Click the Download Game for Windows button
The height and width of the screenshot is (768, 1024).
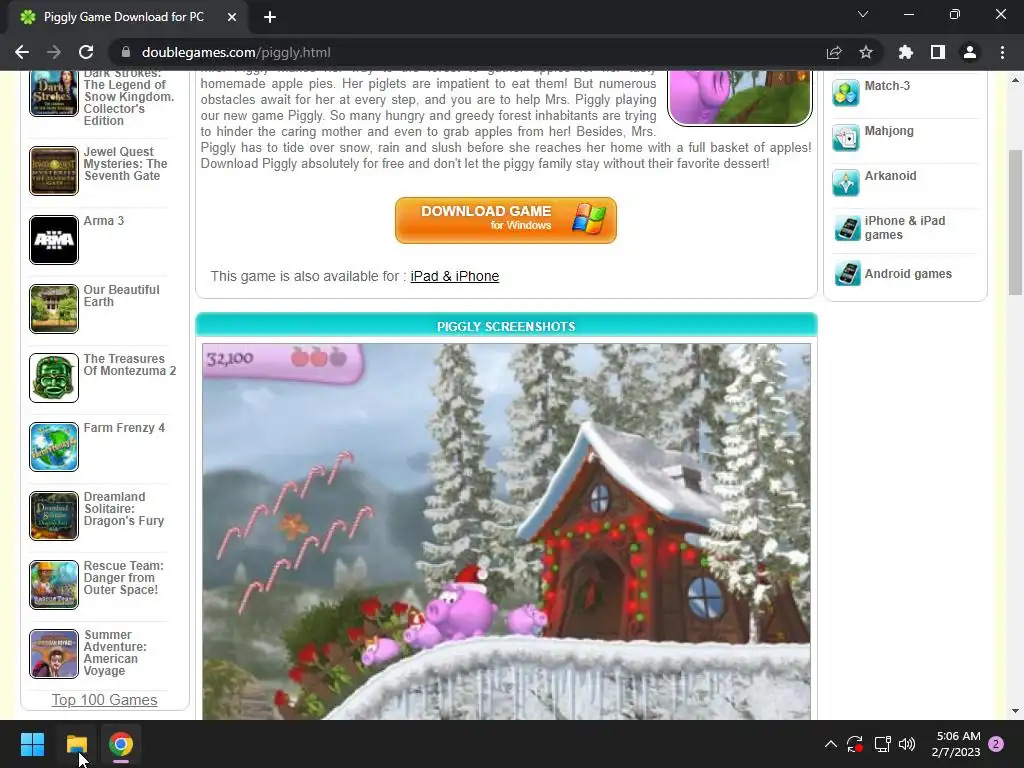tap(505, 220)
